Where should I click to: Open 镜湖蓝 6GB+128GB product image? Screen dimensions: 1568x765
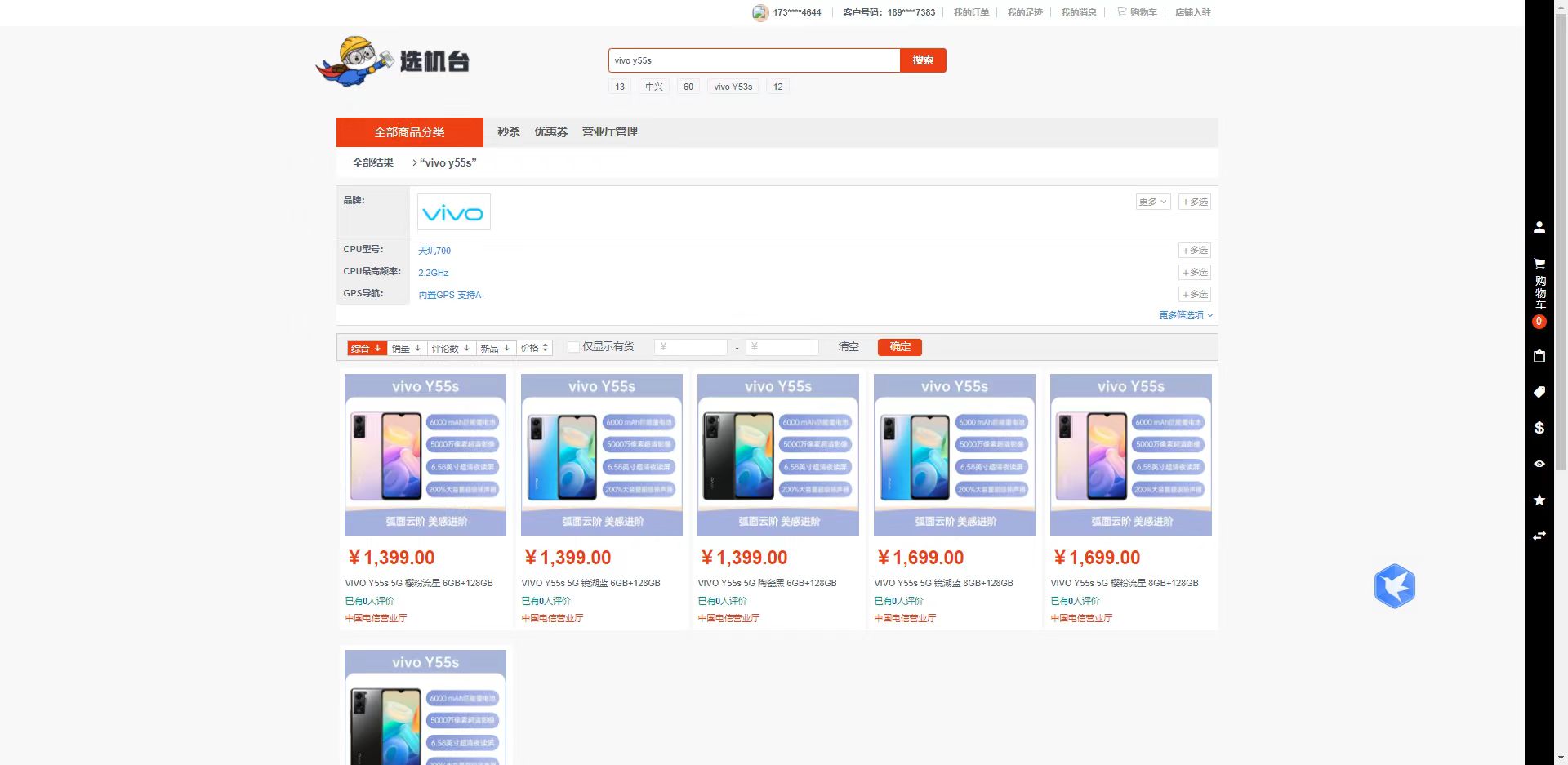pyautogui.click(x=602, y=455)
